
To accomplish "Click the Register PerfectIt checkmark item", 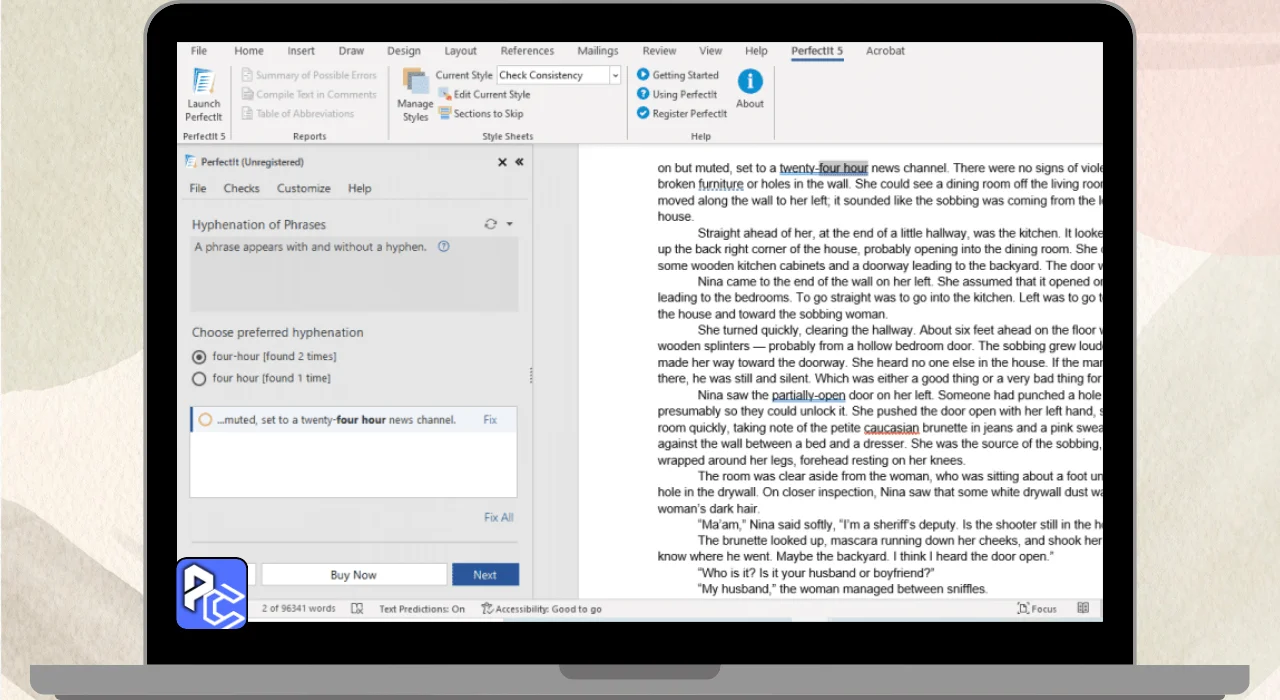I will [643, 113].
